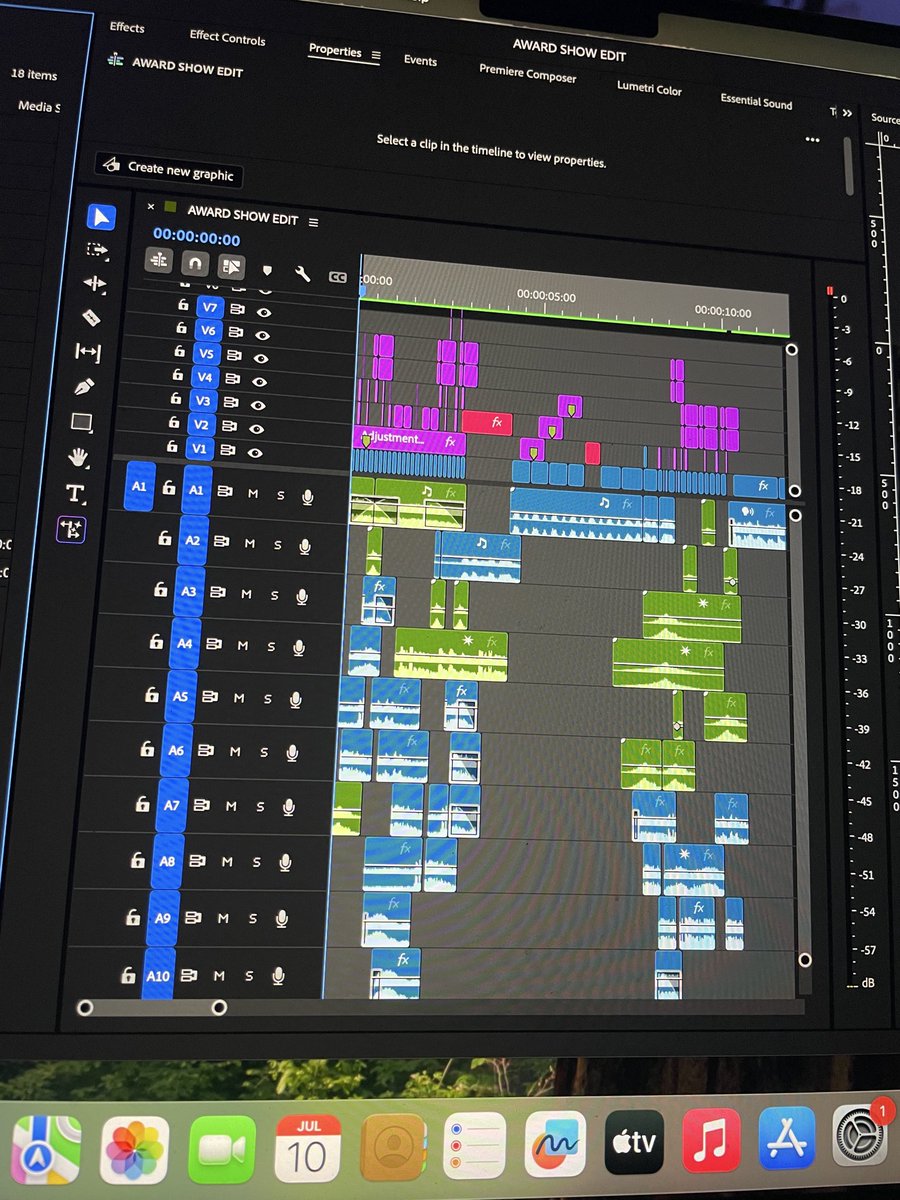Image resolution: width=900 pixels, height=1200 pixels.
Task: Select red fx clip on V2
Action: click(x=486, y=422)
